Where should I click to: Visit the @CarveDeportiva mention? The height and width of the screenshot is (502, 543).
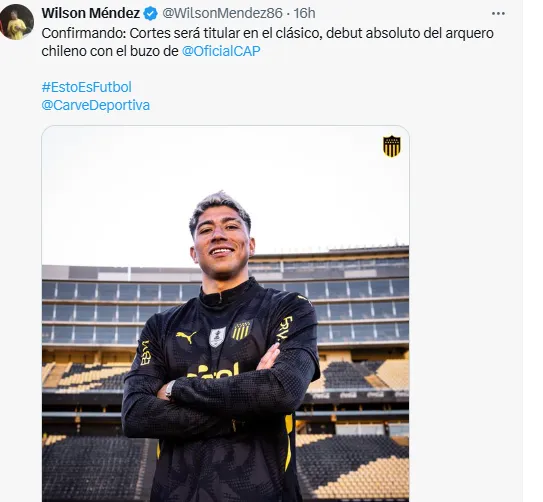[96, 105]
